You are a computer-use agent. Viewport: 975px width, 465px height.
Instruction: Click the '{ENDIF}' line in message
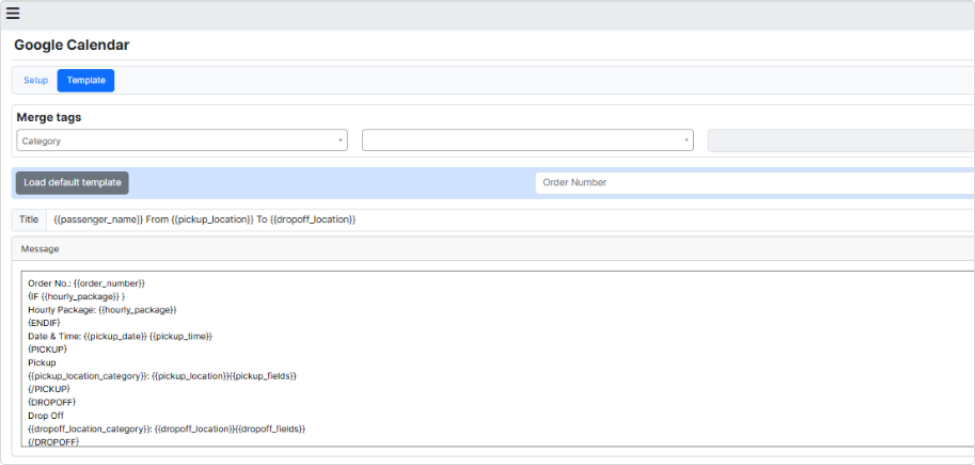pos(44,323)
